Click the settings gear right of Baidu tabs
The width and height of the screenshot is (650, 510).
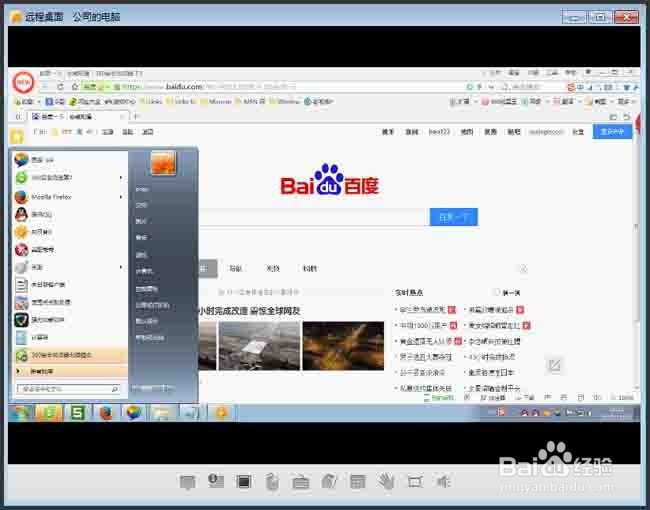point(523,269)
